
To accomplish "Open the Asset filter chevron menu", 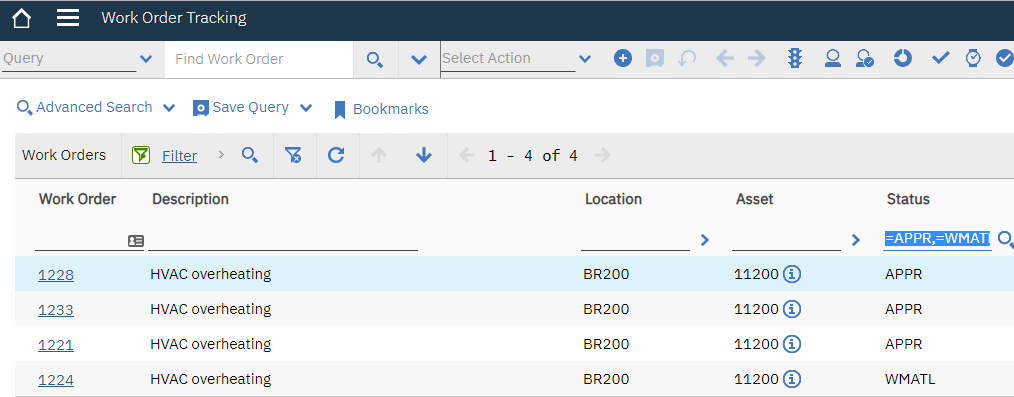I will pyautogui.click(x=856, y=240).
